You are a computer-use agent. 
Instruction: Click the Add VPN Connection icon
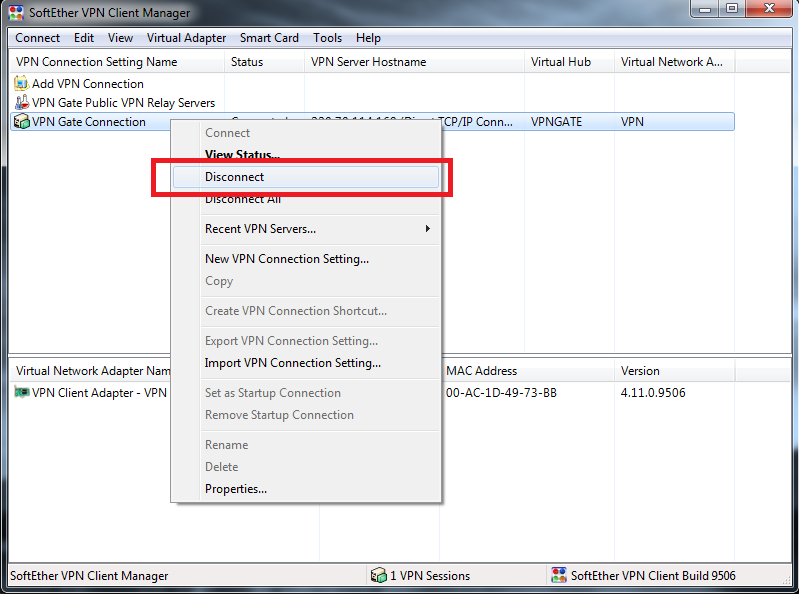pos(21,83)
